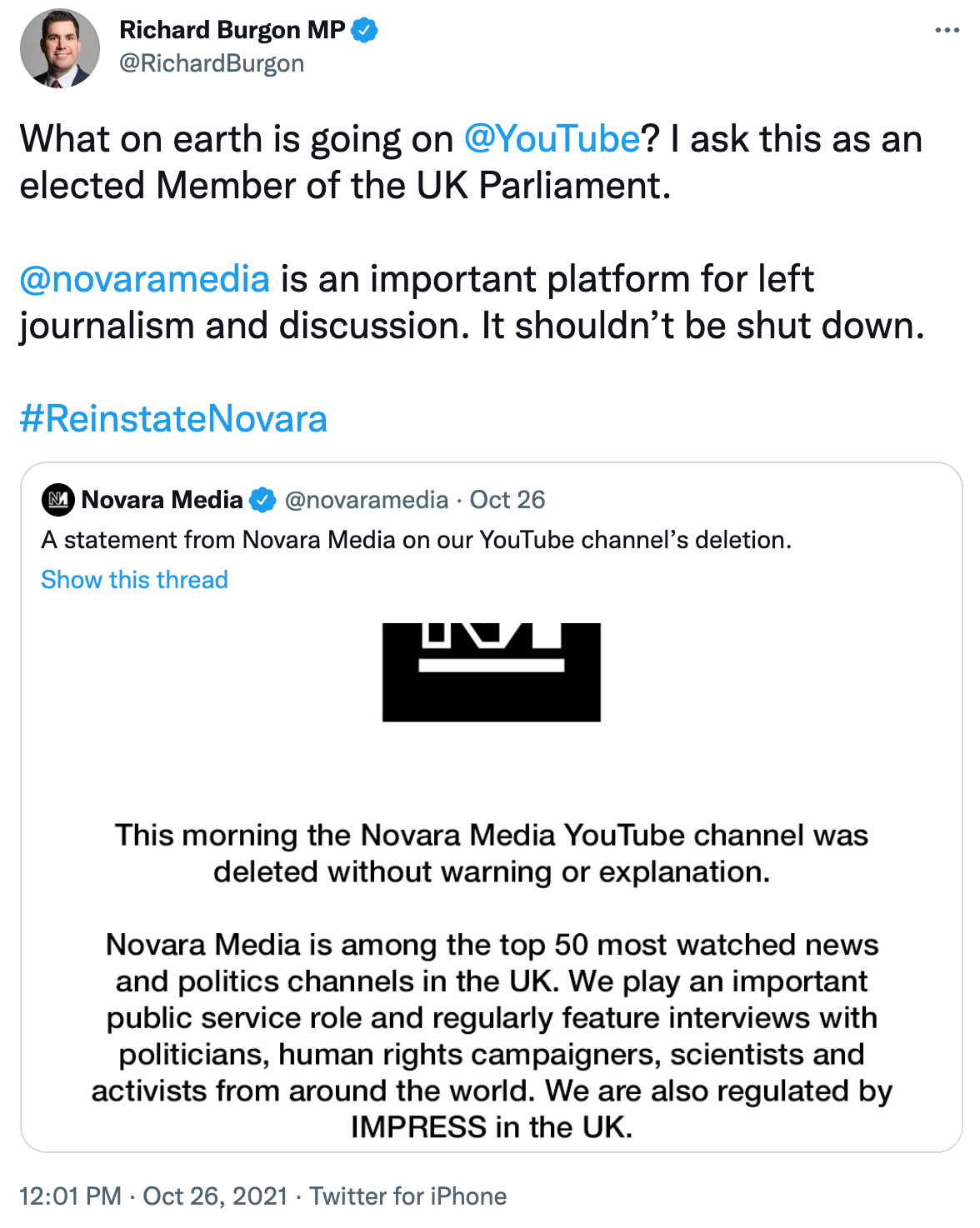Open the #ReinstateNovara hashtag

(173, 418)
